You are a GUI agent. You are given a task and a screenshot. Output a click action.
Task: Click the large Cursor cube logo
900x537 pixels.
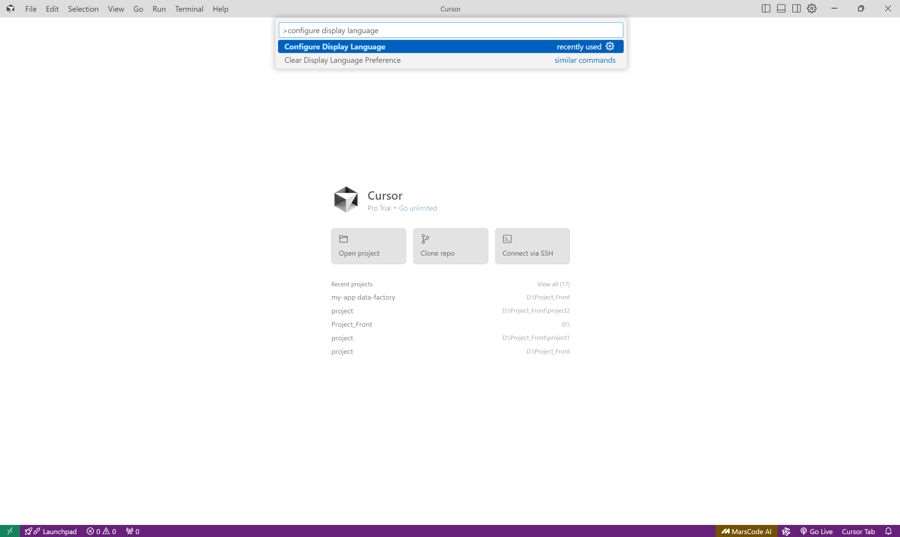346,199
